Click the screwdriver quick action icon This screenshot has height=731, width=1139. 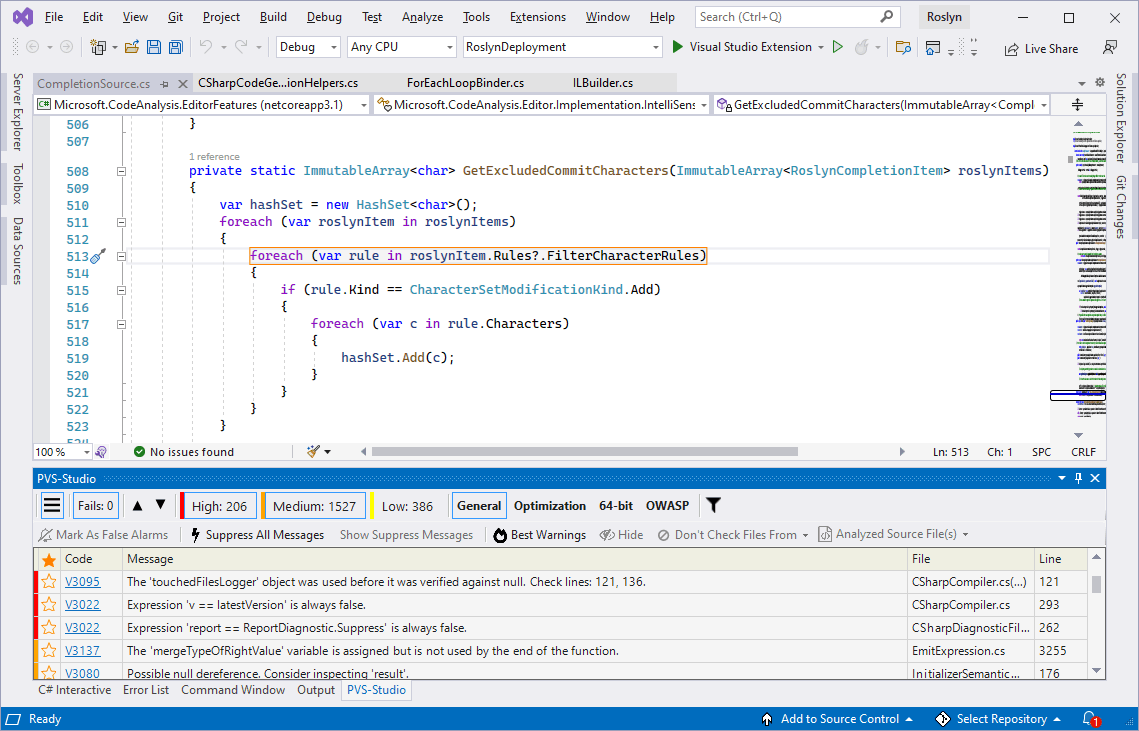tap(98, 256)
